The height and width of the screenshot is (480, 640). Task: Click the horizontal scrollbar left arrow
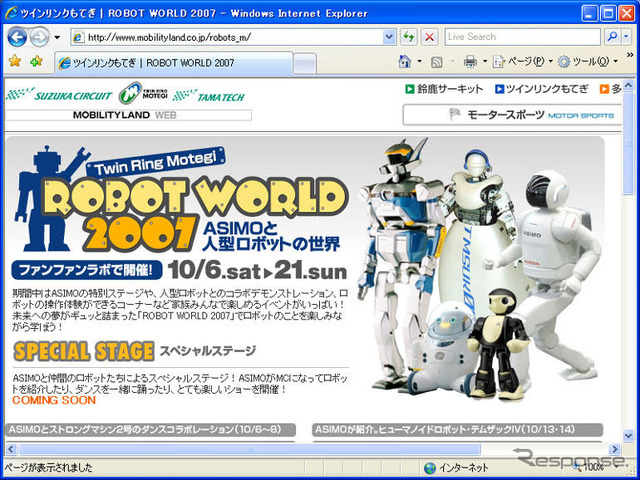[11, 449]
